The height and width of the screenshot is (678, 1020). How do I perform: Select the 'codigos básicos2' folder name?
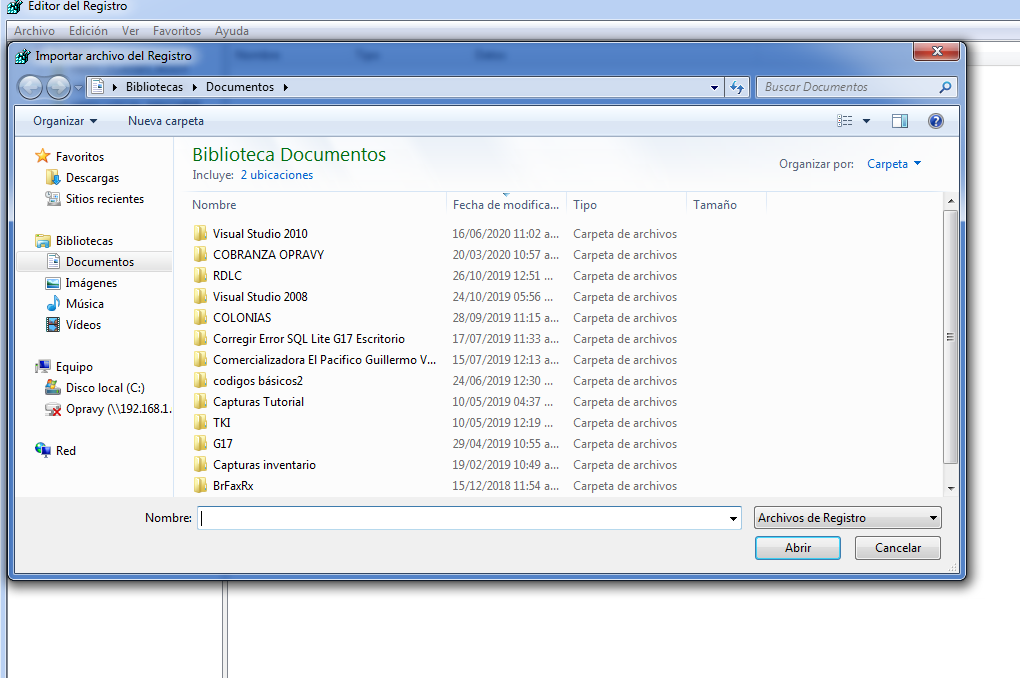[258, 381]
